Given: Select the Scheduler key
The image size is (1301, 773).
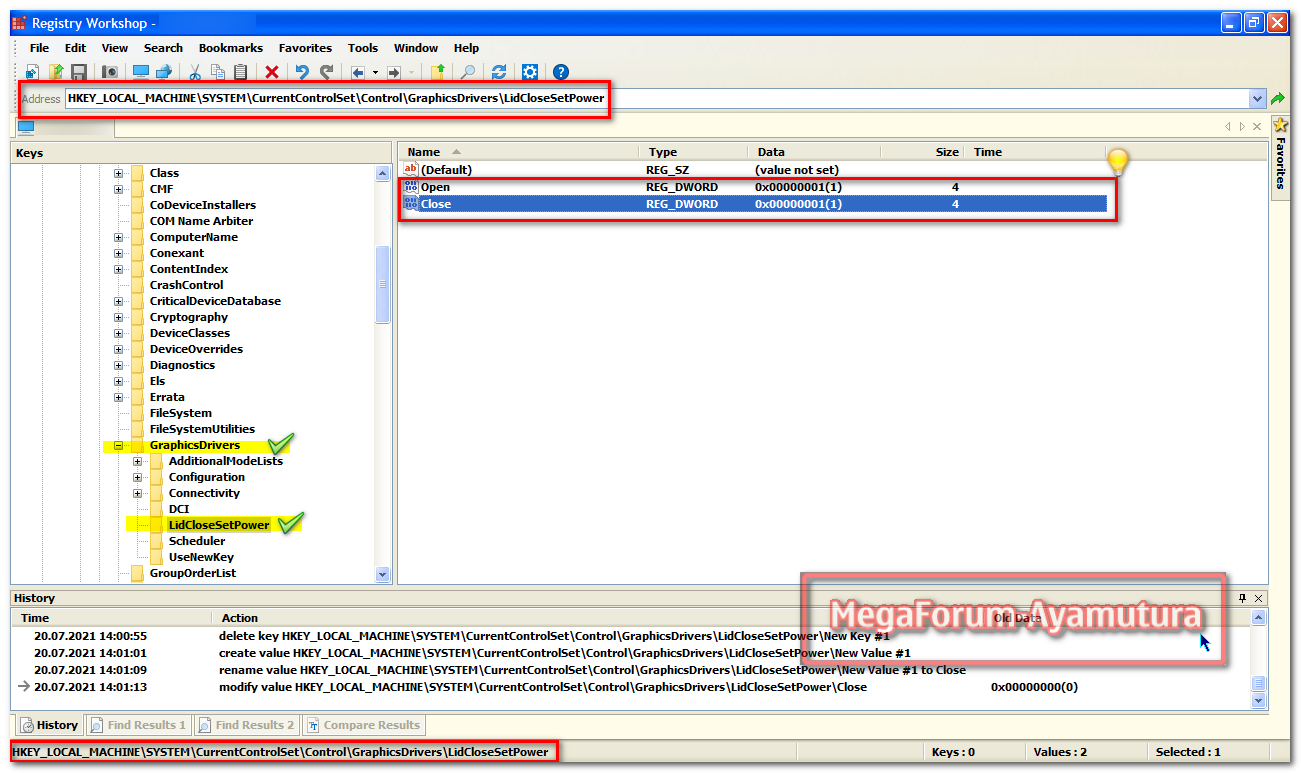Looking at the screenshot, I should pyautogui.click(x=197, y=541).
